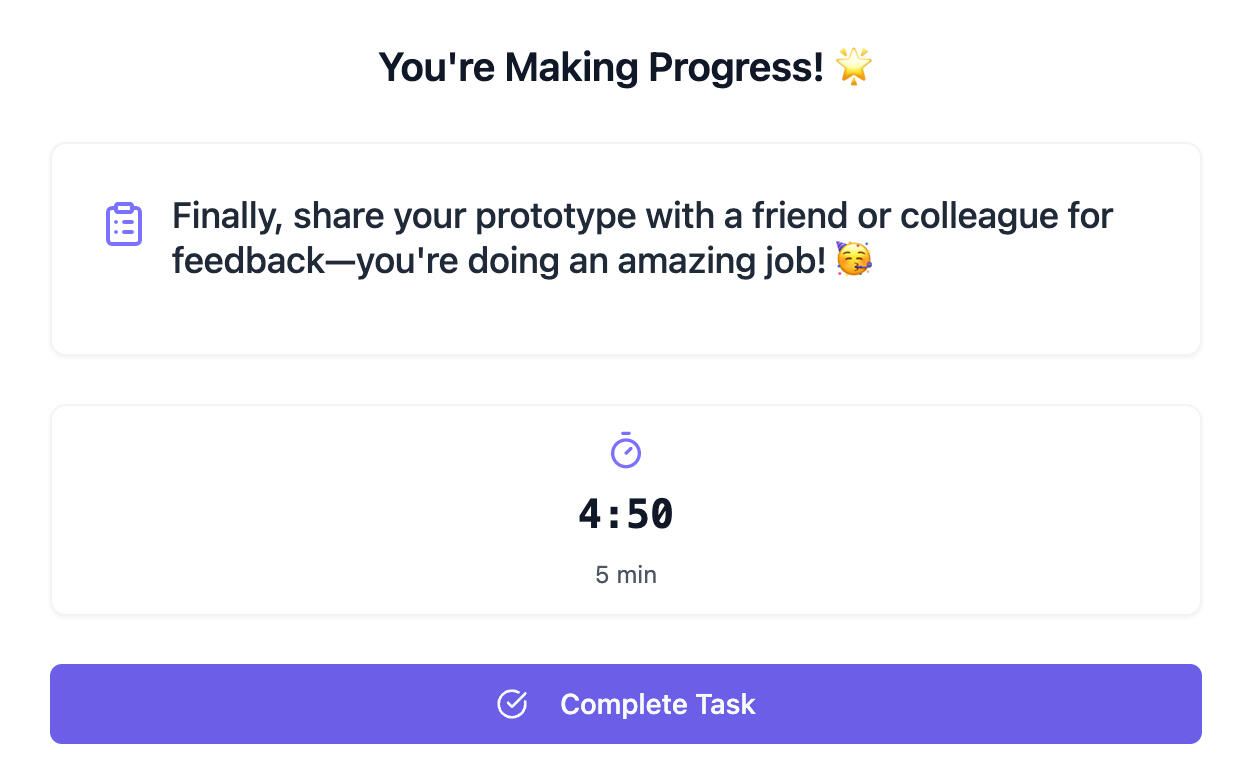Screen dimensions: 1240x770
Task: Click the word "feedback" in the task text
Action: 249,261
